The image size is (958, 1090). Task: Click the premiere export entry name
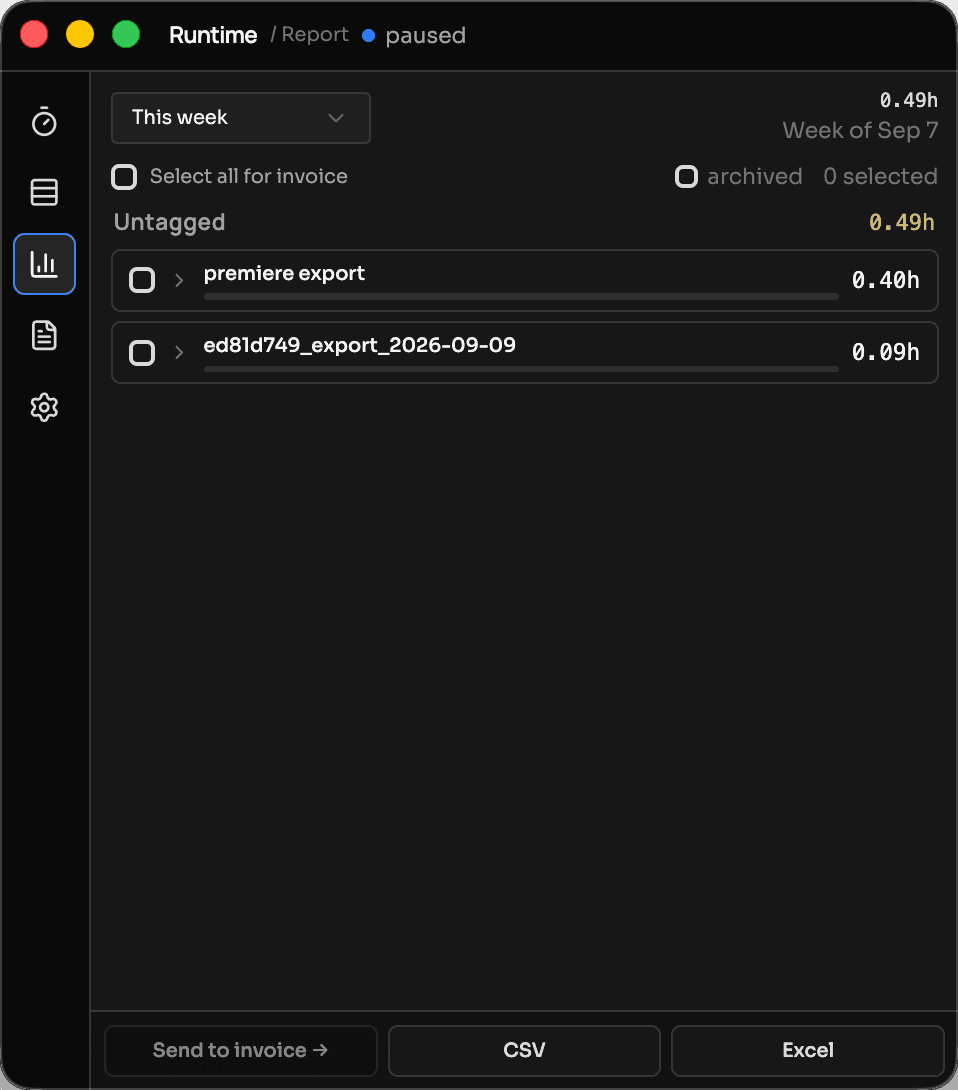[284, 274]
